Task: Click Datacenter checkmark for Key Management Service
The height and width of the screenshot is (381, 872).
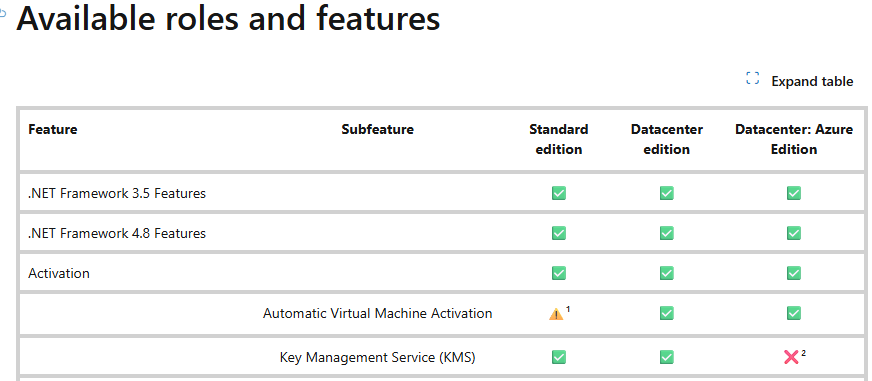Action: coord(666,357)
